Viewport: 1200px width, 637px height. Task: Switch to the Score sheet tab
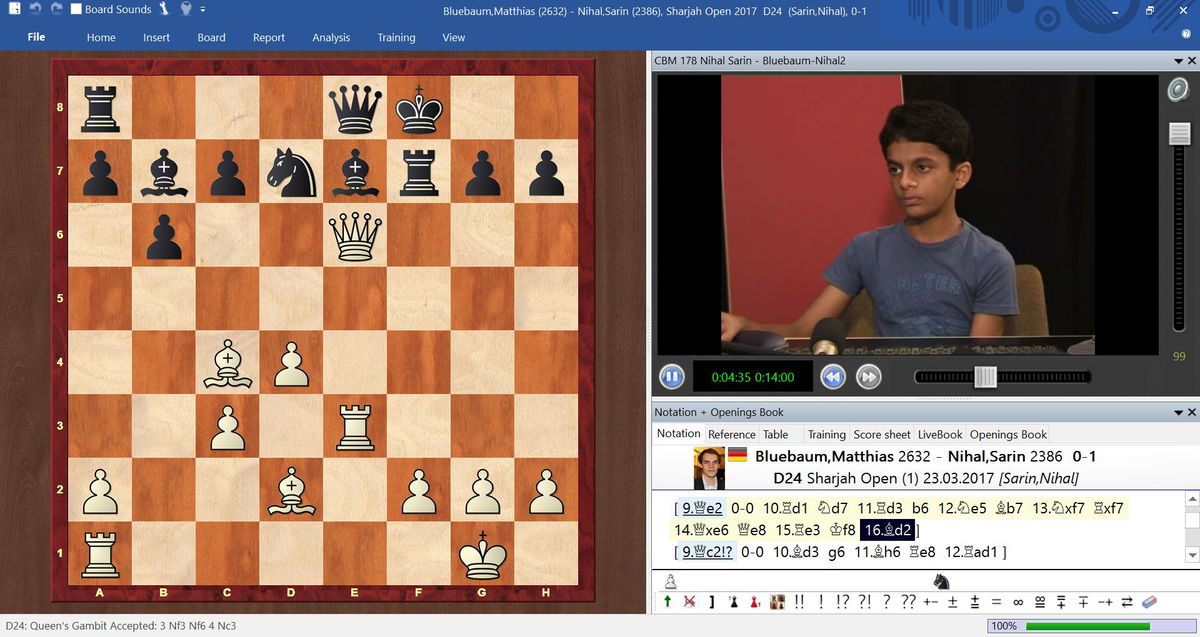click(881, 434)
